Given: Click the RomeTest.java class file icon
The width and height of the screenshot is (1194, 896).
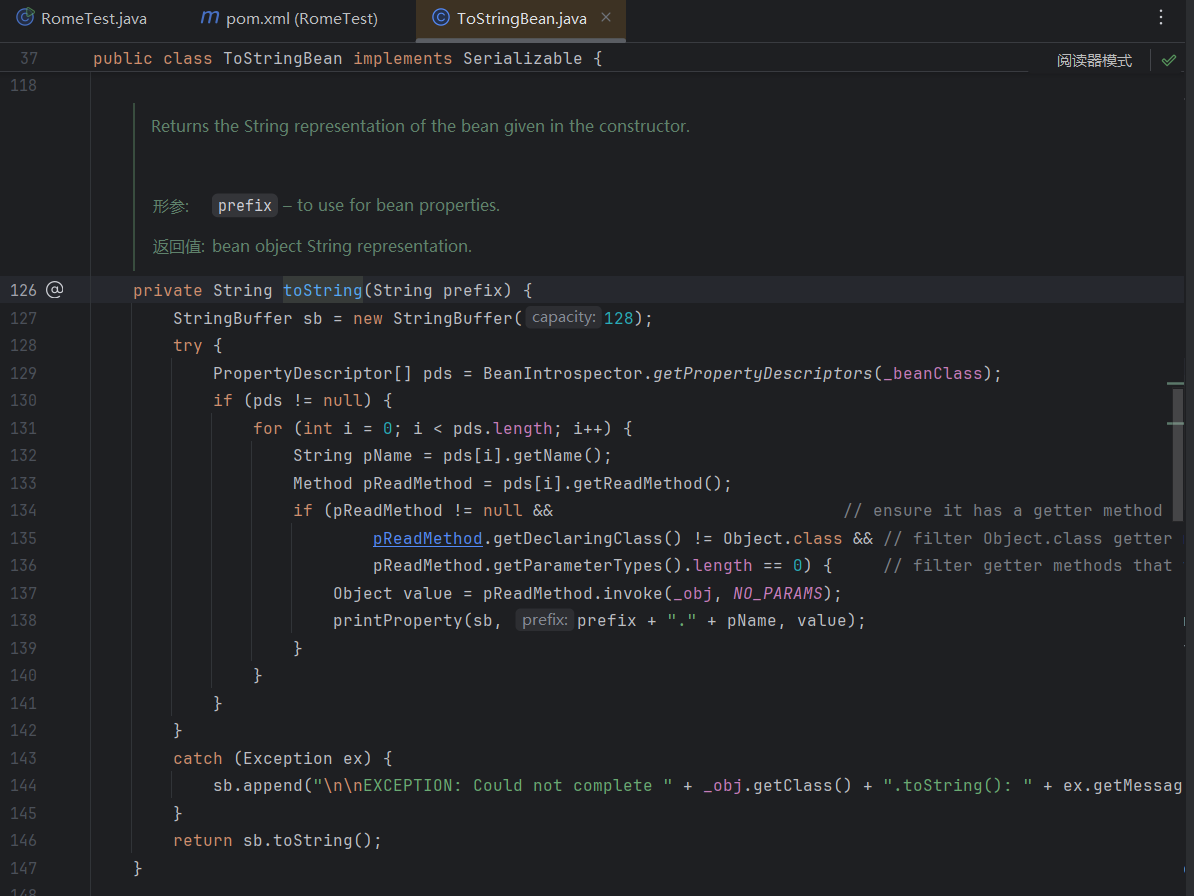Looking at the screenshot, I should tap(25, 18).
